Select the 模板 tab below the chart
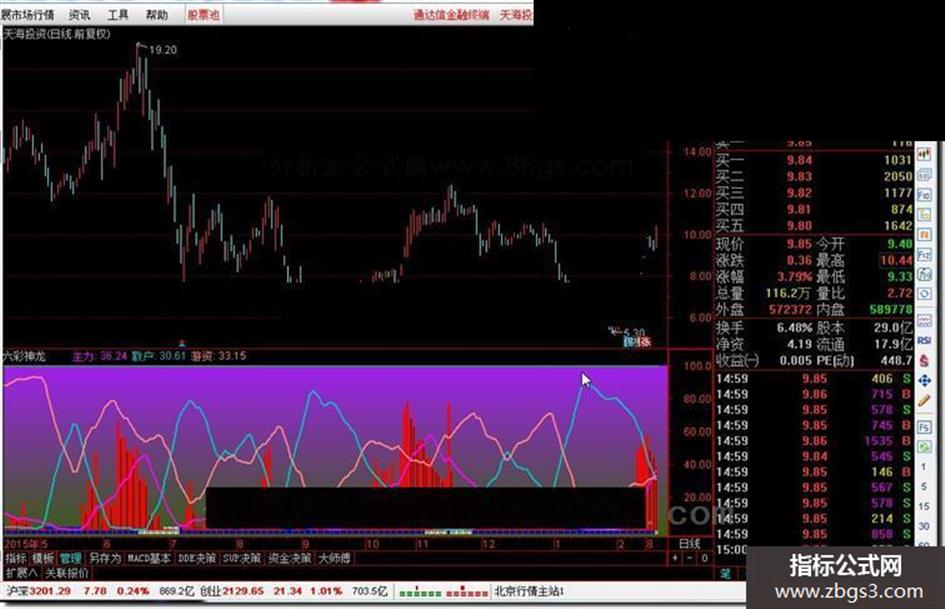This screenshot has width=945, height=609. [43, 558]
